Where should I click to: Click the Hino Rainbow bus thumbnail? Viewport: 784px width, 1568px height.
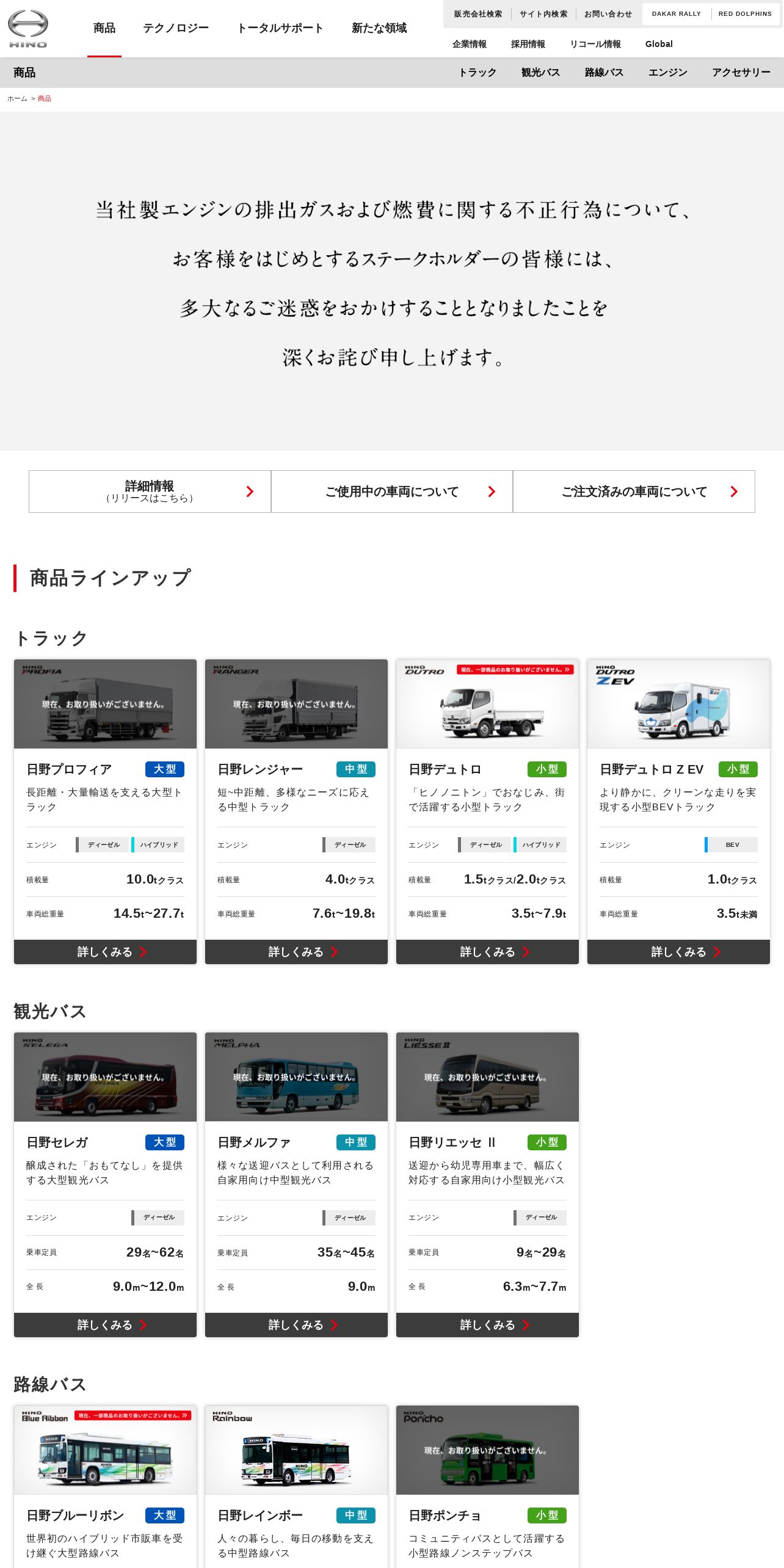point(296,1450)
